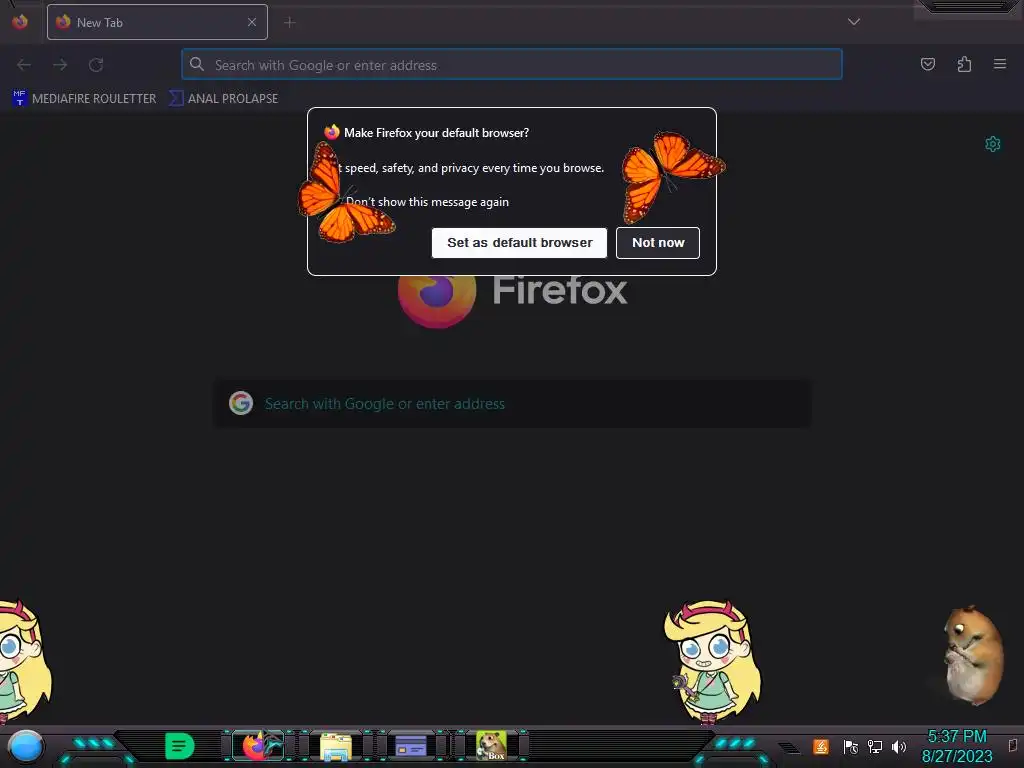Open the ANAL PROLAPSE bookmark
The image size is (1024, 768).
[x=223, y=99]
